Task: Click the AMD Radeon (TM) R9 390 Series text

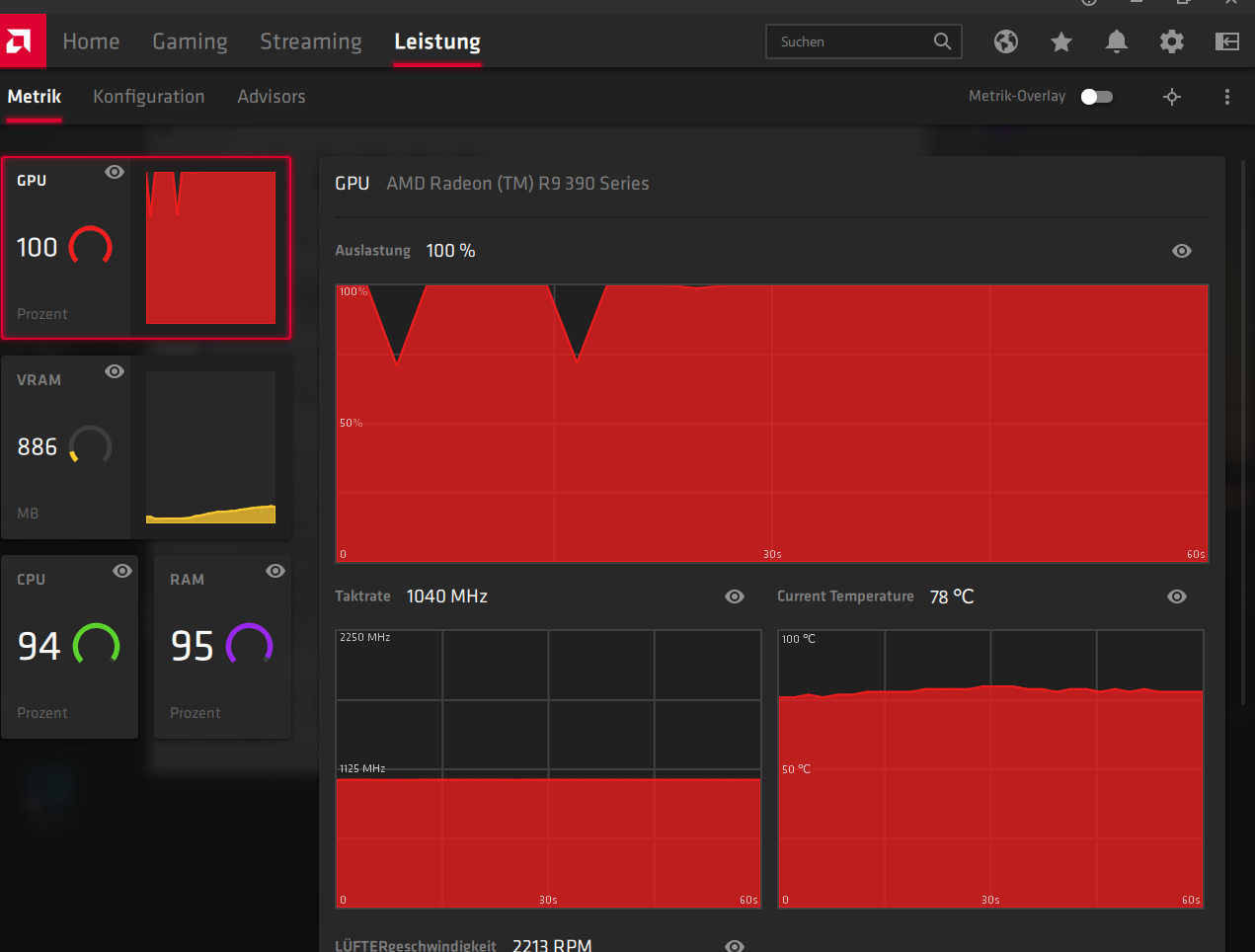Action: pyautogui.click(x=517, y=184)
